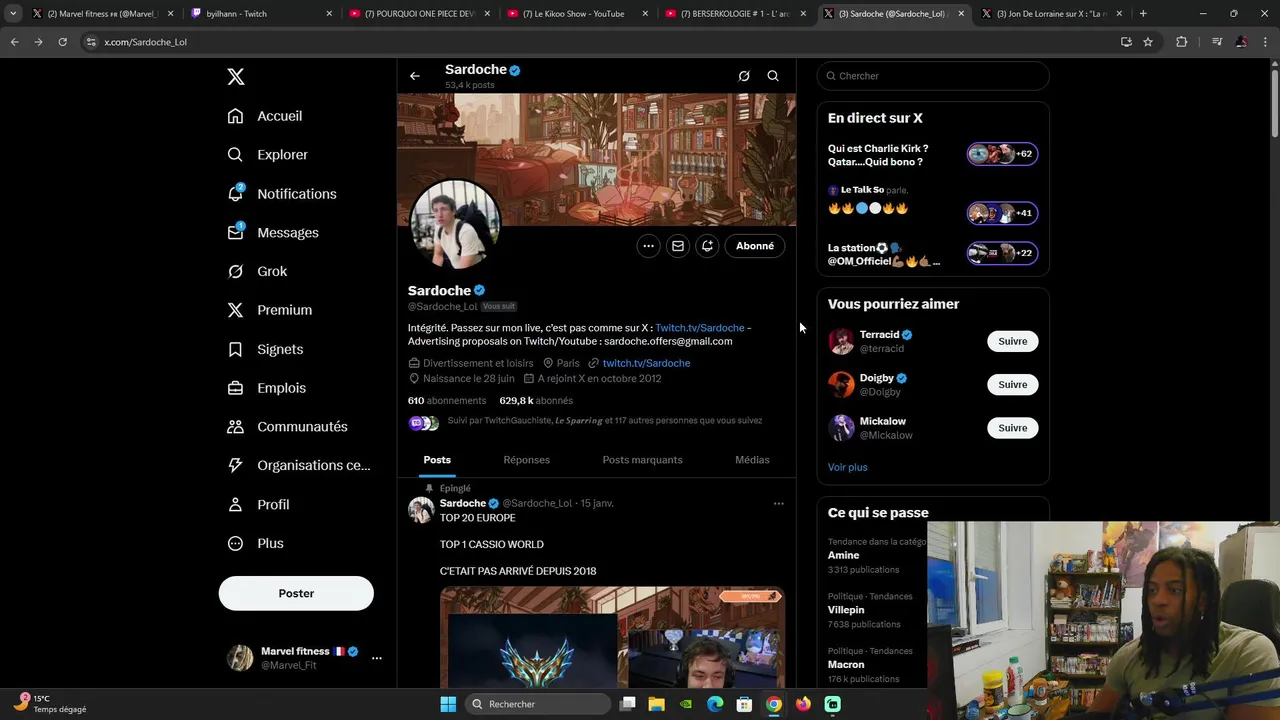Open File Explorer from taskbar
The width and height of the screenshot is (1280, 720).
click(657, 704)
